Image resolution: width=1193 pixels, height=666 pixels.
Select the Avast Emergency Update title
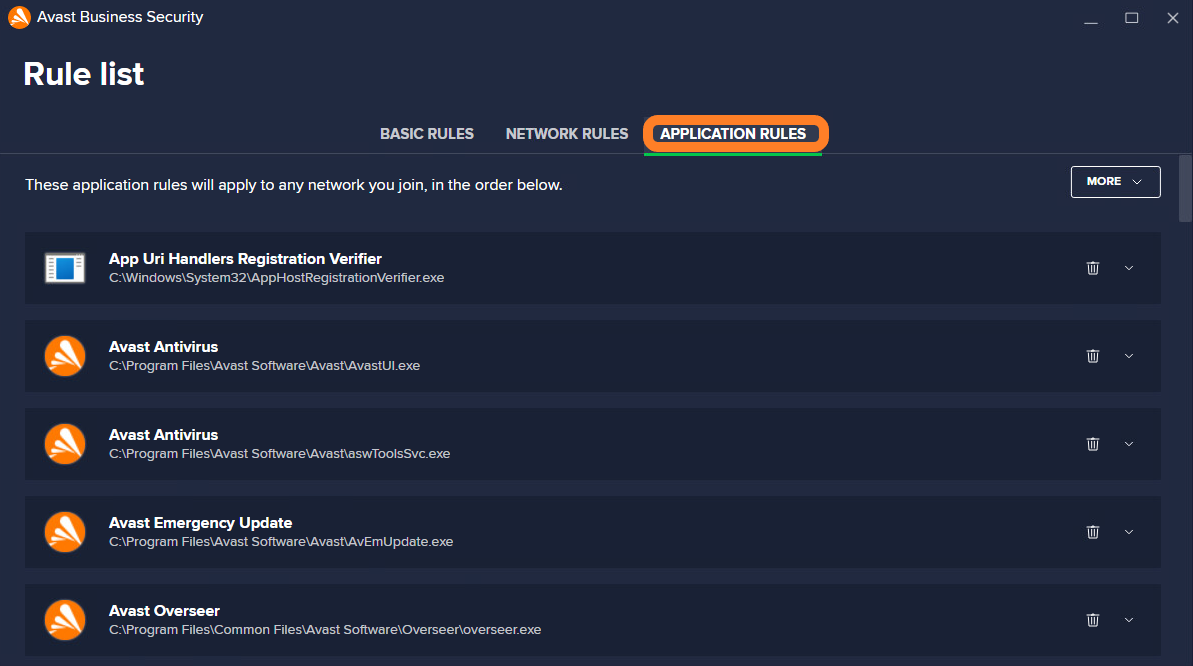tap(200, 523)
